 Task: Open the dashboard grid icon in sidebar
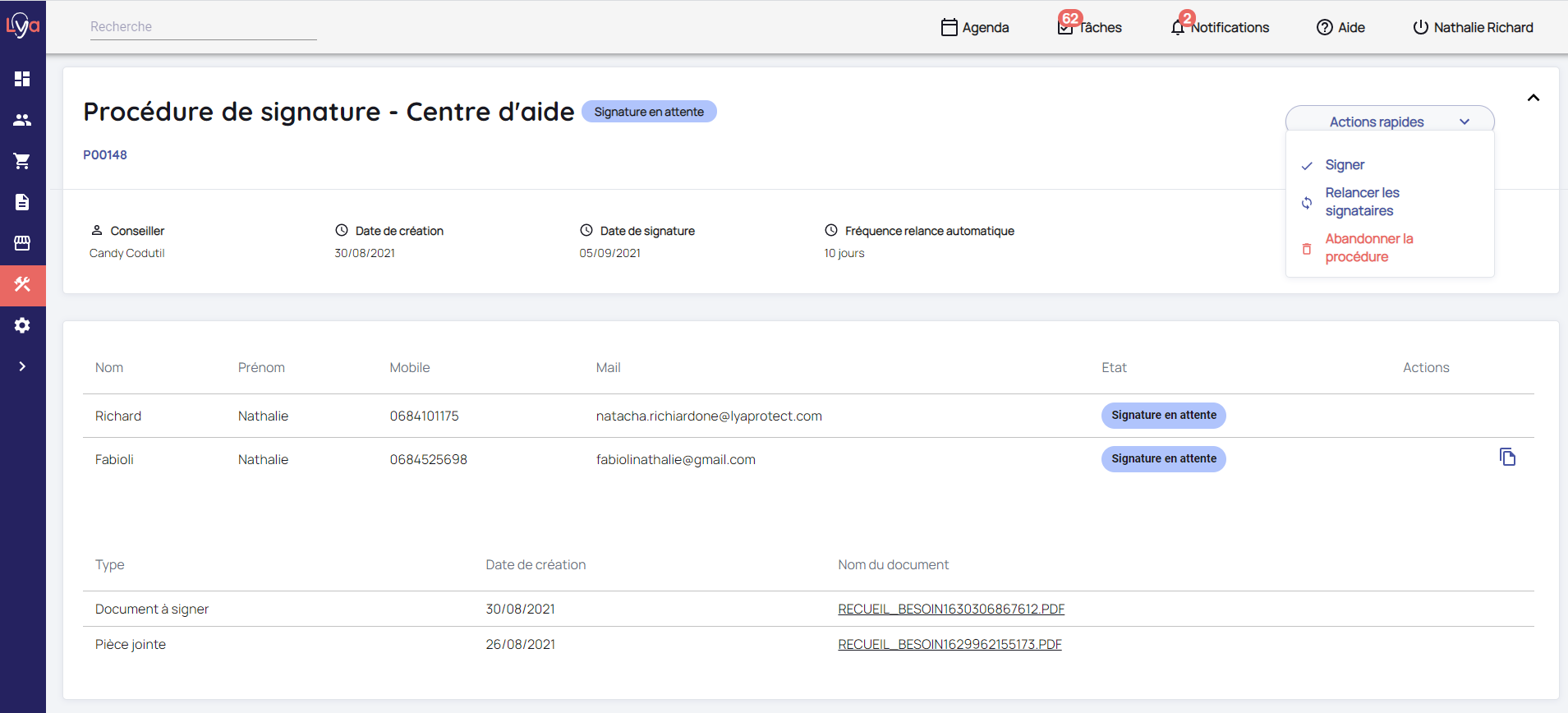22,79
